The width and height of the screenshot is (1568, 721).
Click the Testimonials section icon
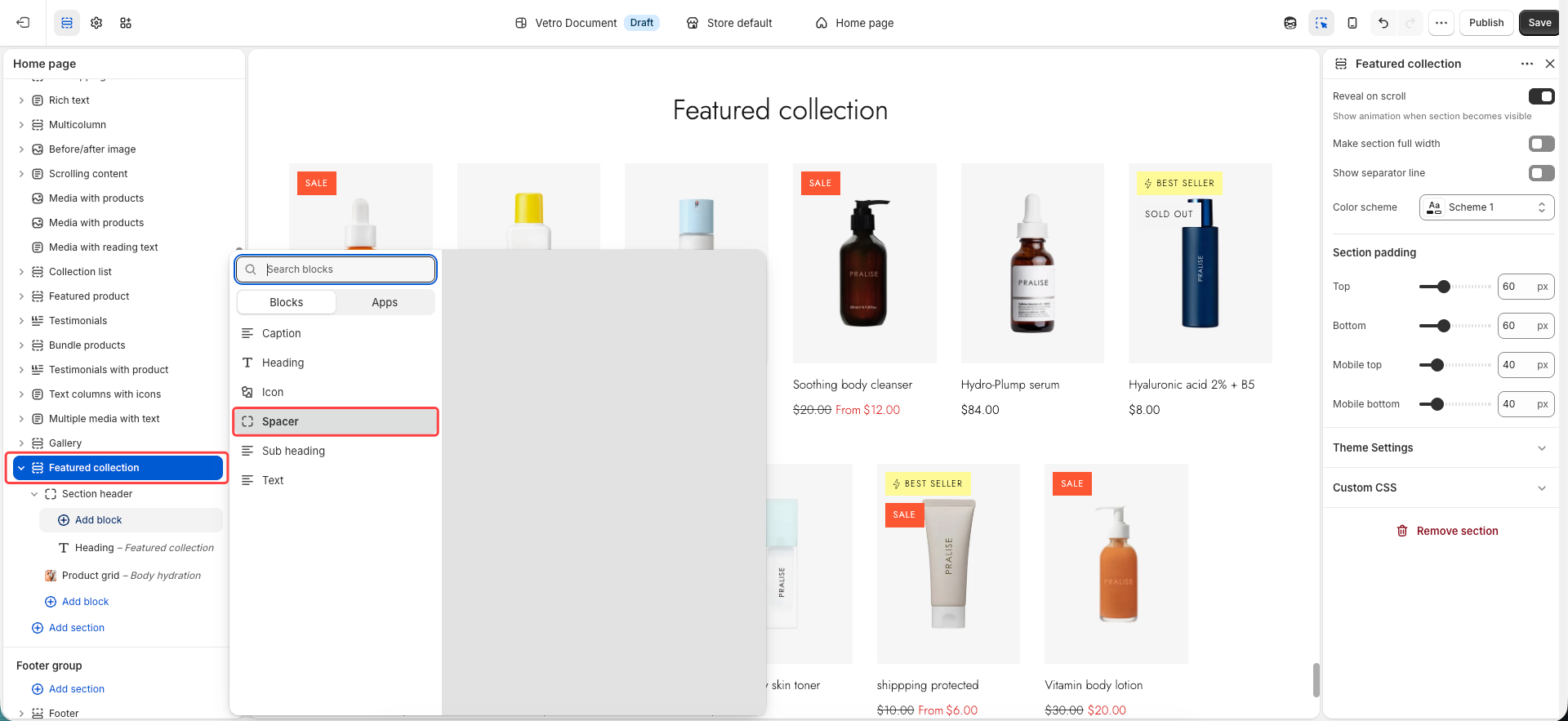point(38,321)
